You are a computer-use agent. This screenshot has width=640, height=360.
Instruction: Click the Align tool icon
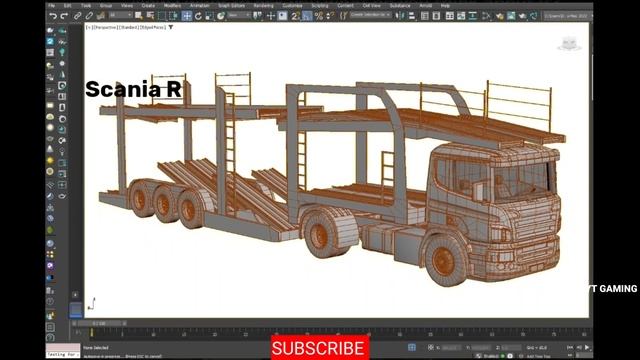pos(411,16)
